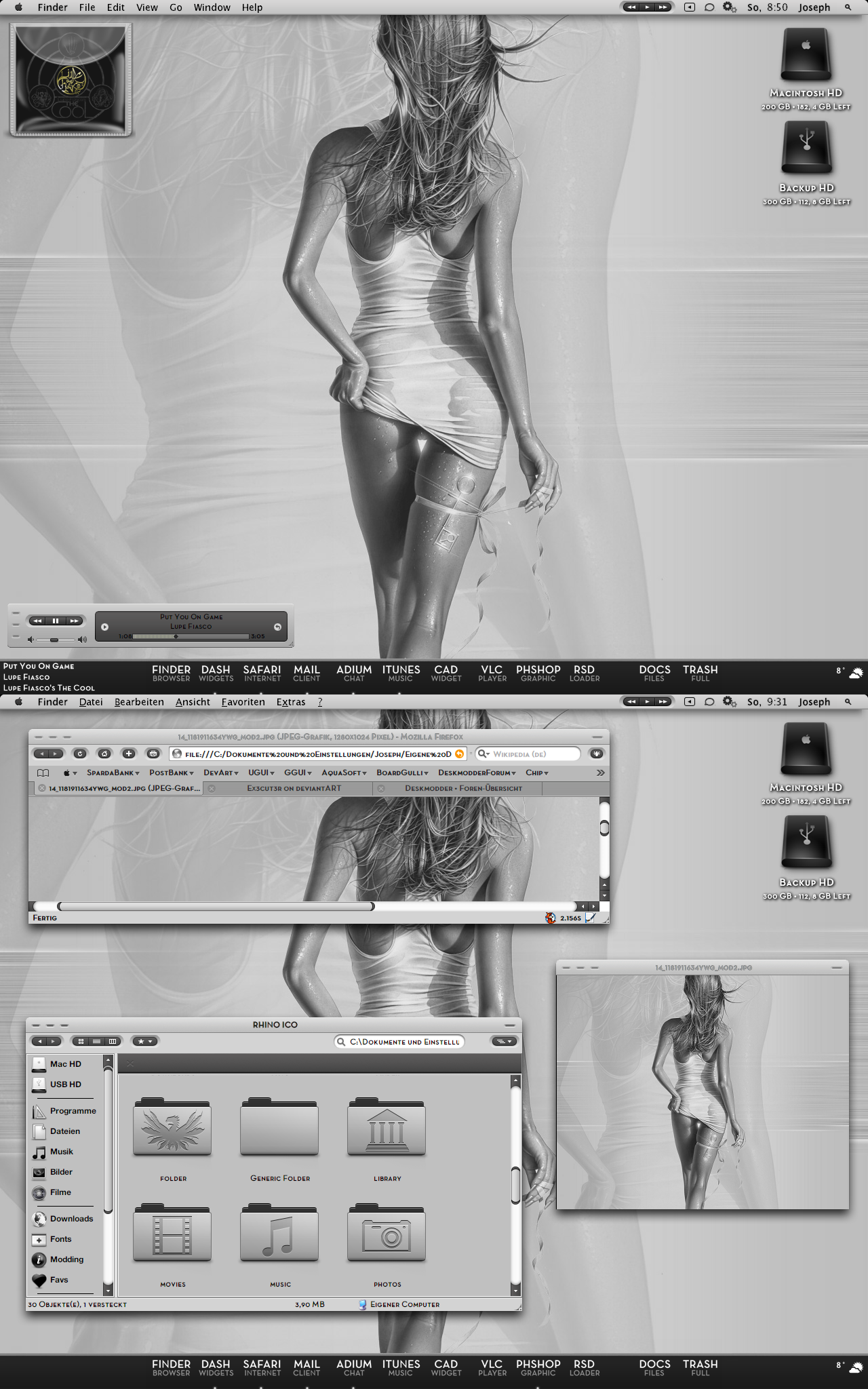The image size is (868, 1389).
Task: Switch to the Deskmodder Foren-Übersicht tab
Action: point(458,788)
